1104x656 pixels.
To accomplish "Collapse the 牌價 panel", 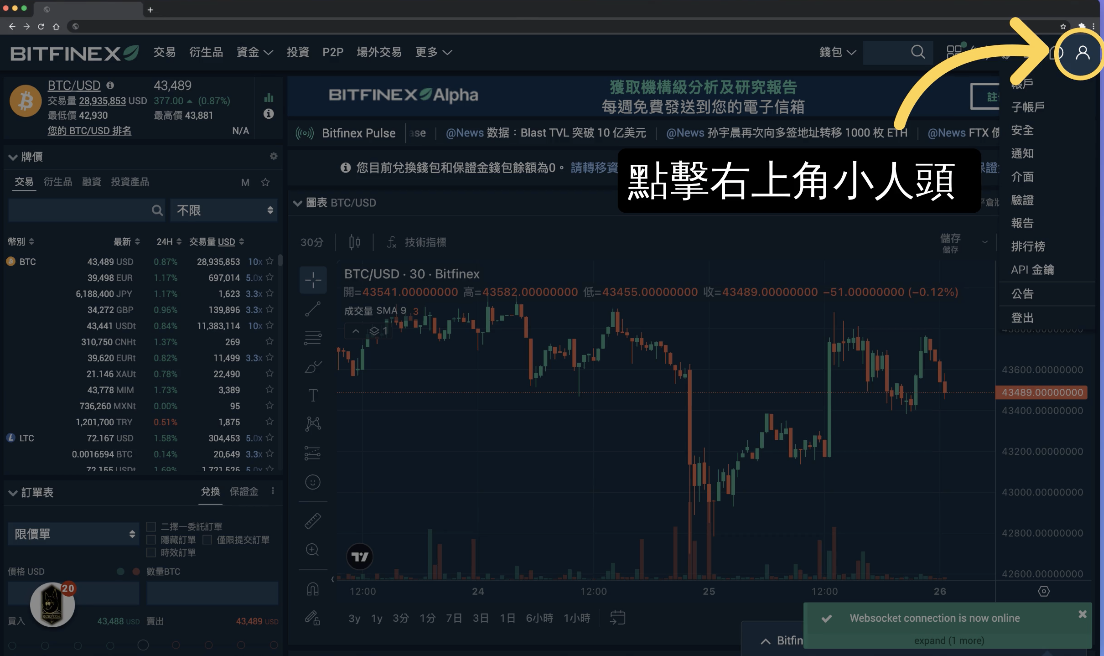I will click(13, 157).
